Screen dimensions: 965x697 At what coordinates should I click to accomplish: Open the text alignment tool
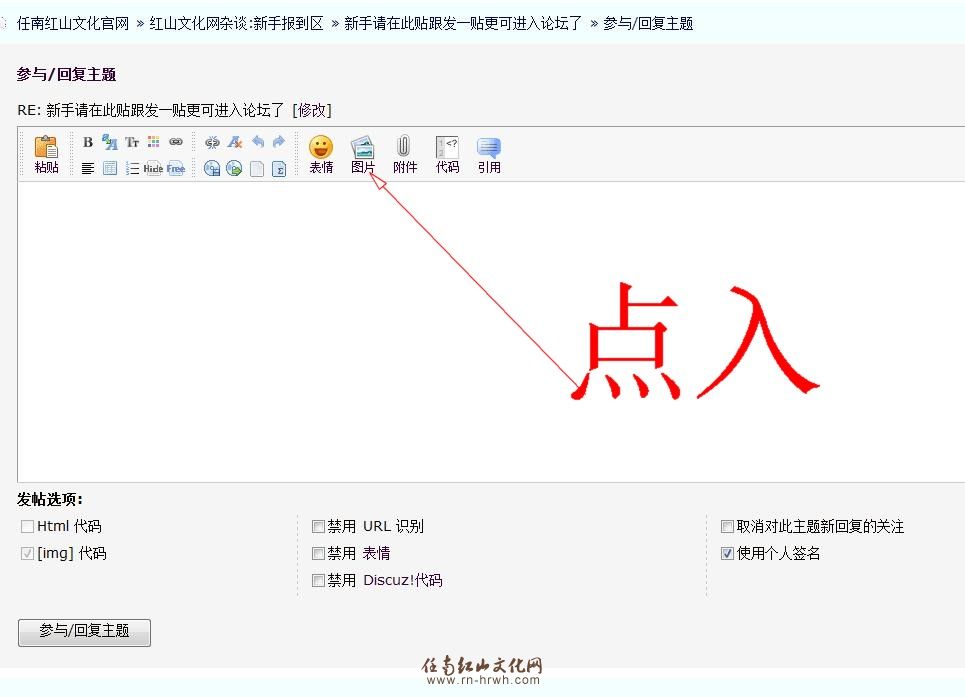point(88,169)
